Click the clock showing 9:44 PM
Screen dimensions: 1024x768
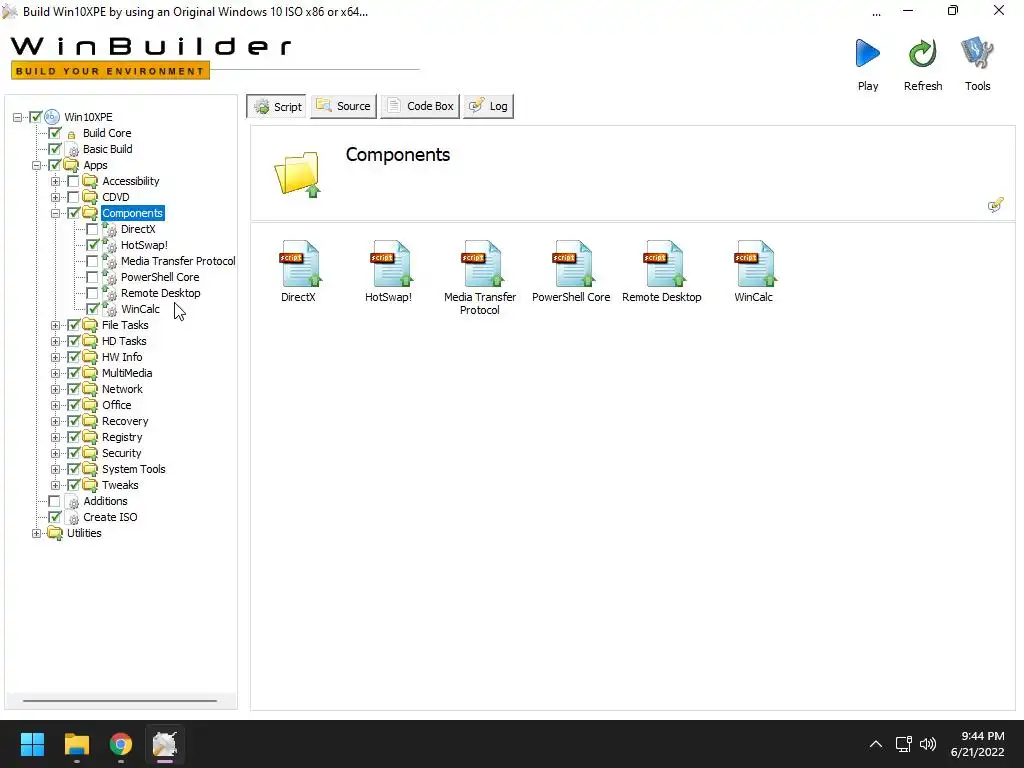click(x=982, y=736)
